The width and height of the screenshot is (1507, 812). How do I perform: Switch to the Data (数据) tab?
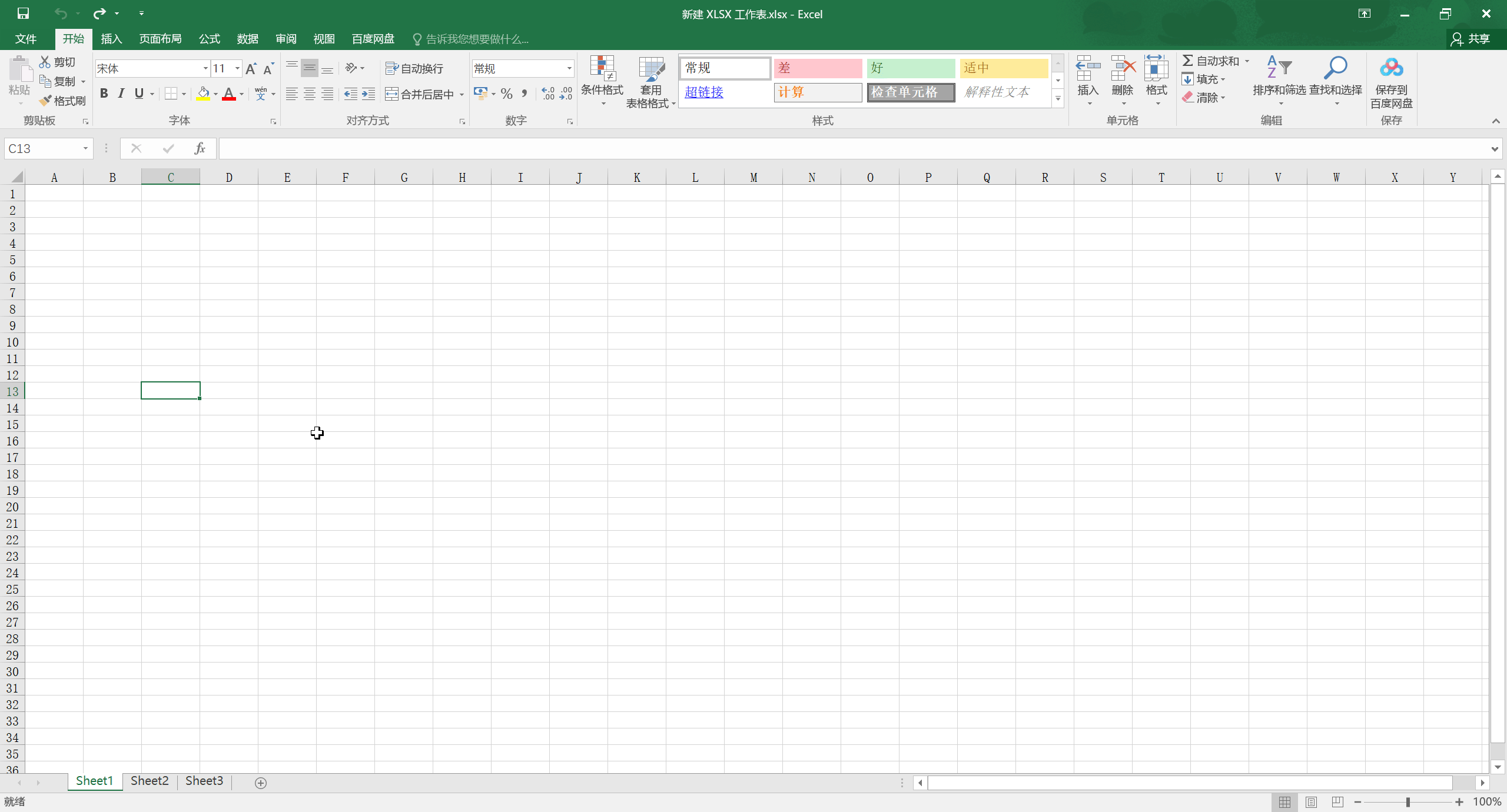coord(248,39)
